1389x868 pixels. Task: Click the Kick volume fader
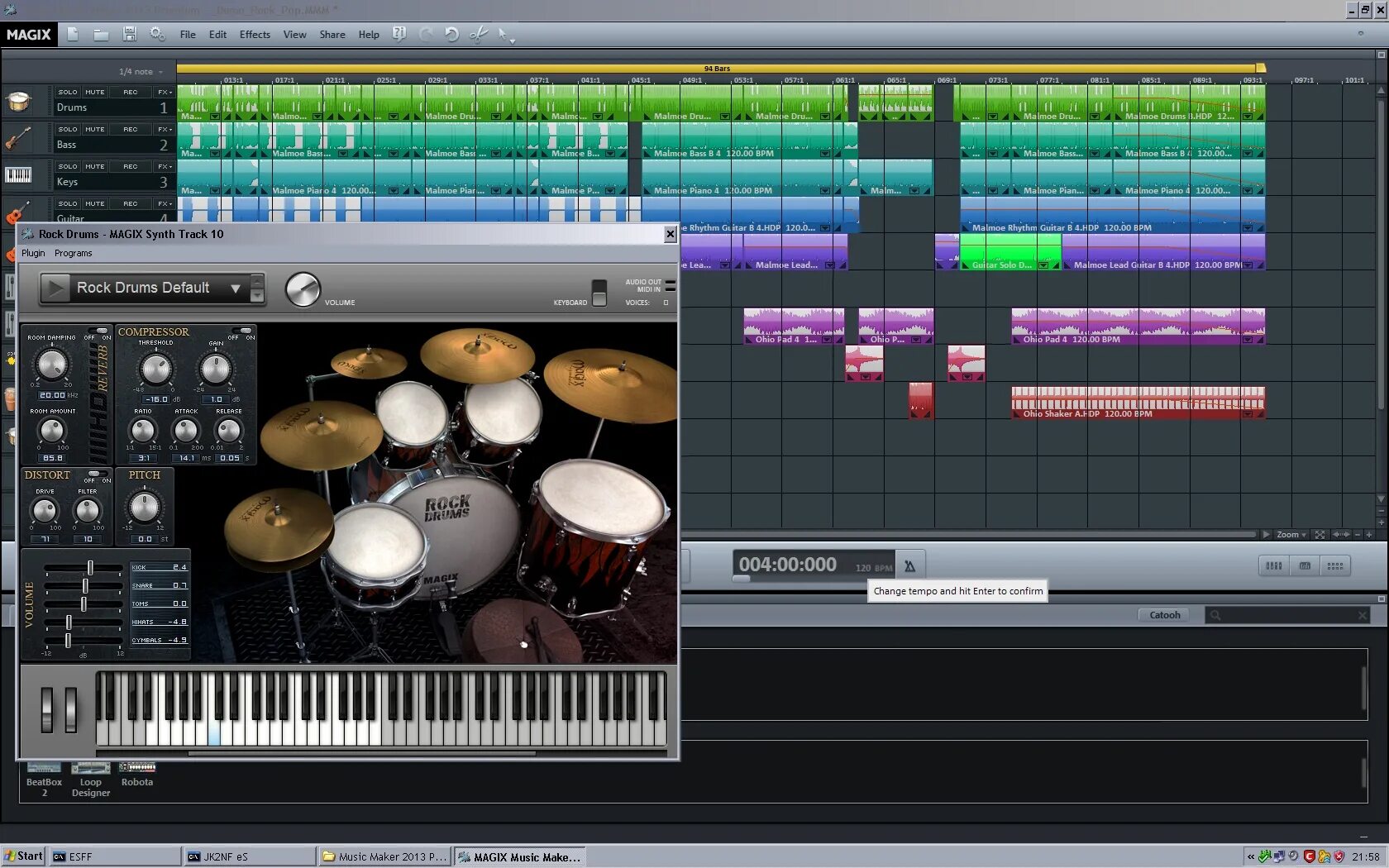point(90,568)
